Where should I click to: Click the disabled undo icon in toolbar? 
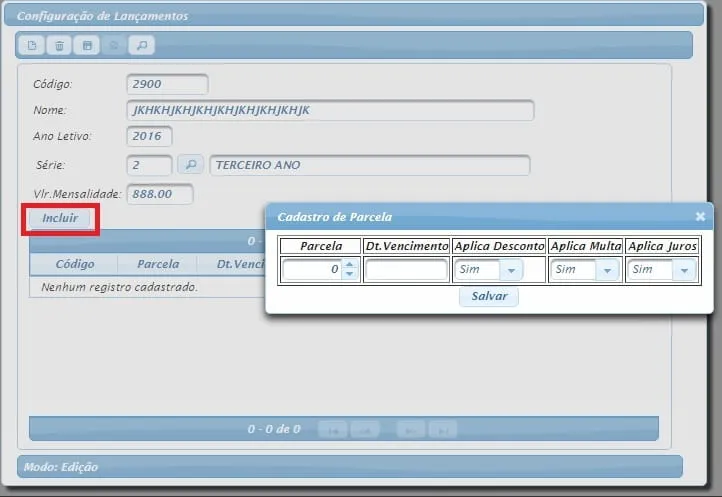coord(114,45)
